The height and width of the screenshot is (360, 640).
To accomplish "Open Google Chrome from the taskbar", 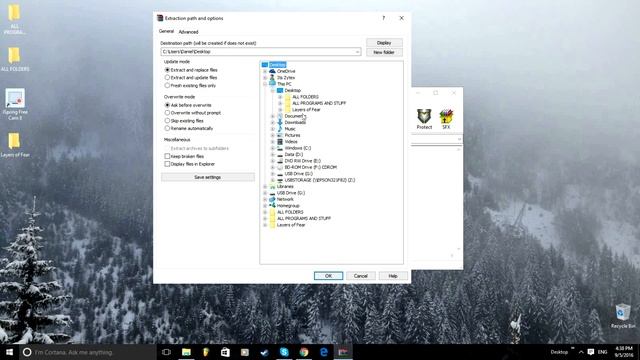I will click(x=304, y=352).
